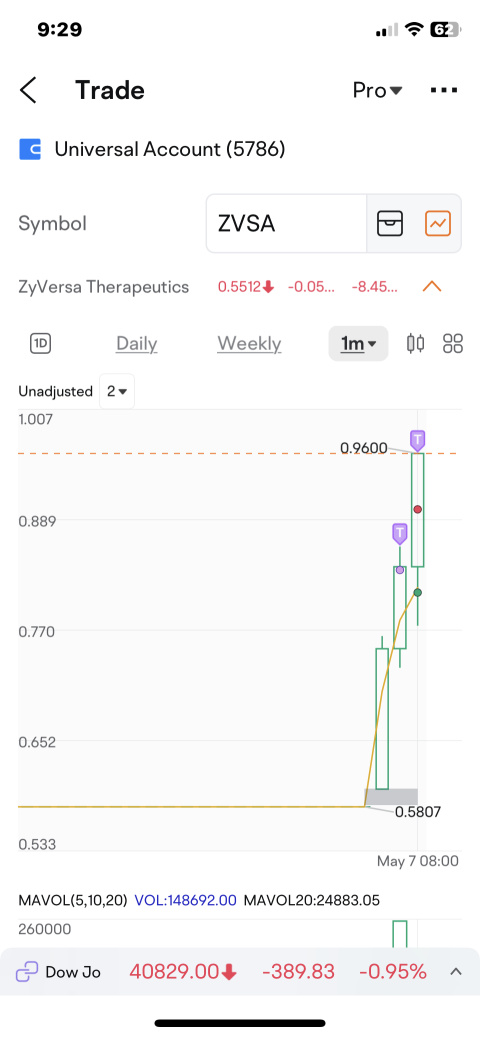480x1039 pixels.
Task: Tap the lower purple T trade marker
Action: [x=399, y=533]
